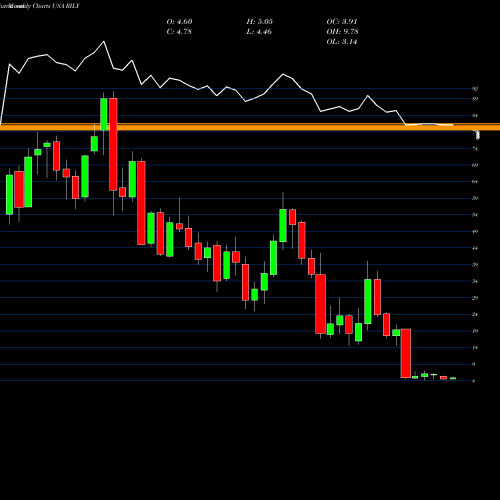The width and height of the screenshot is (500, 500).
Task: Click the open price value O: 4.60
Action: [x=179, y=22]
